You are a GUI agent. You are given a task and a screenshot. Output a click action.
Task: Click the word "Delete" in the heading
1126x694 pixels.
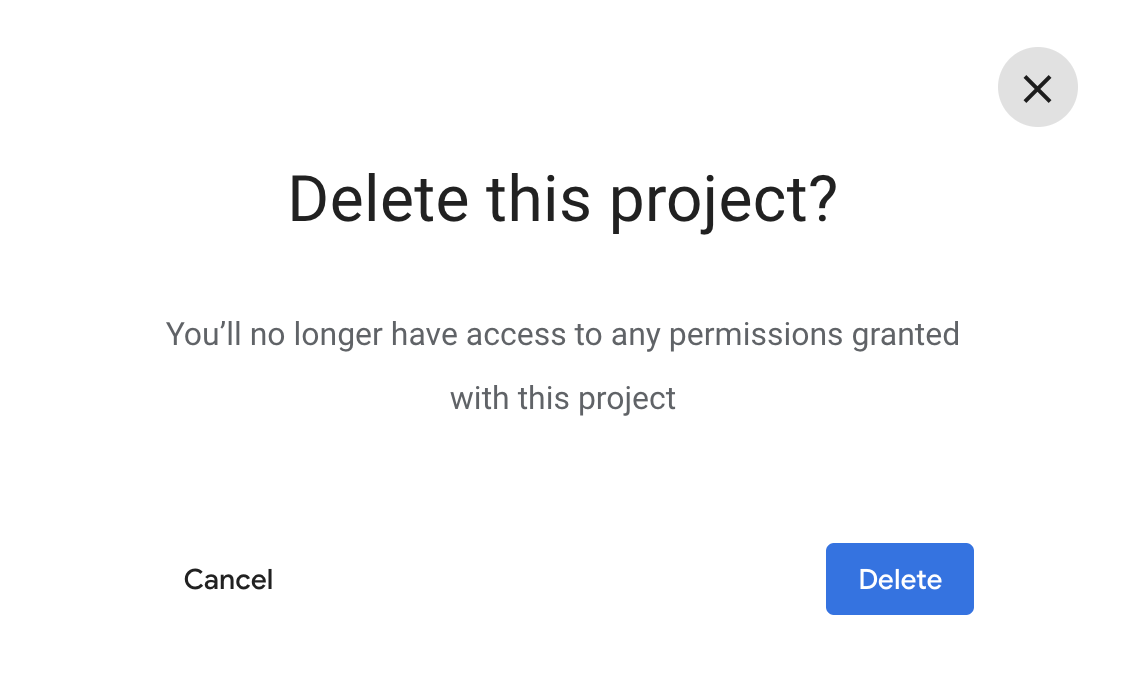[378, 199]
